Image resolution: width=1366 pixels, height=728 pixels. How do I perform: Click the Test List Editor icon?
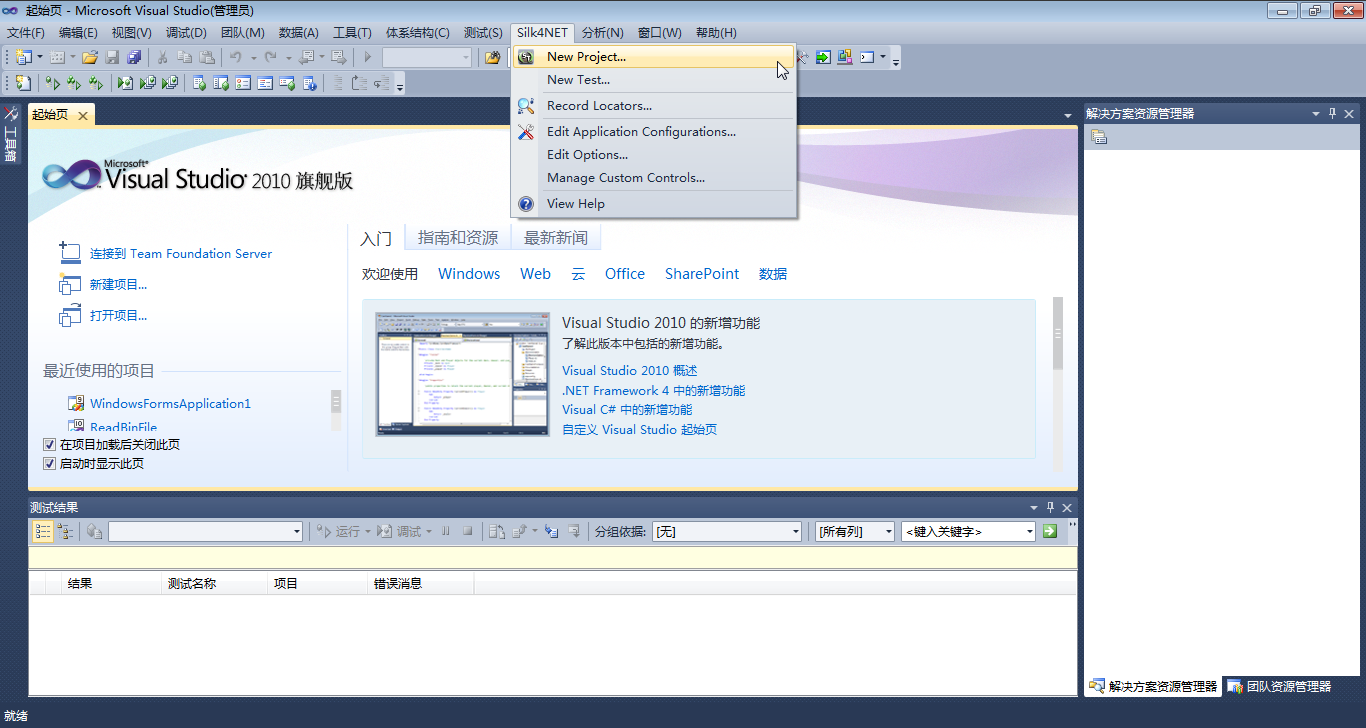[x=221, y=83]
